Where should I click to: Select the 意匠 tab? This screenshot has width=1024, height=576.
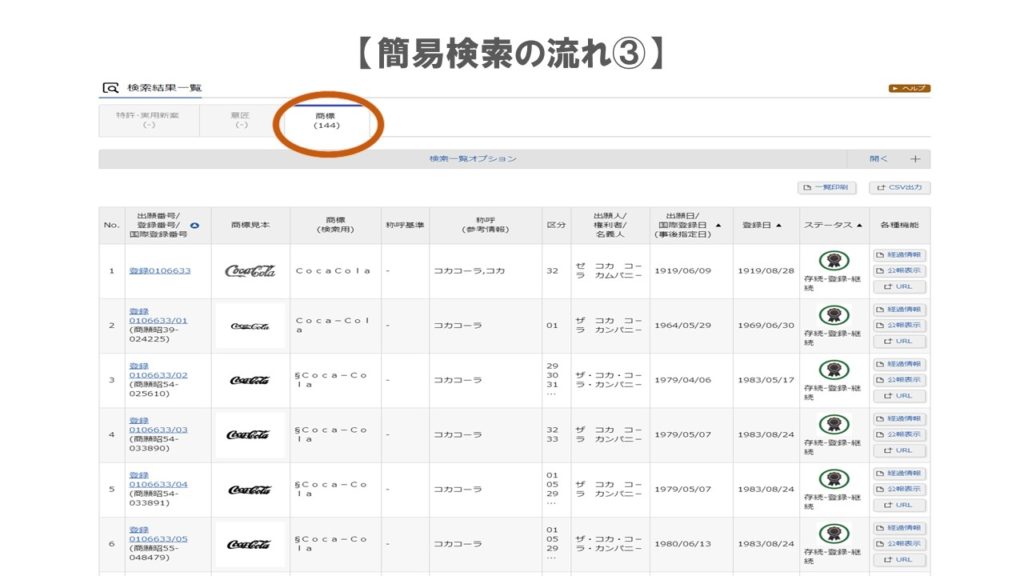[x=240, y=120]
